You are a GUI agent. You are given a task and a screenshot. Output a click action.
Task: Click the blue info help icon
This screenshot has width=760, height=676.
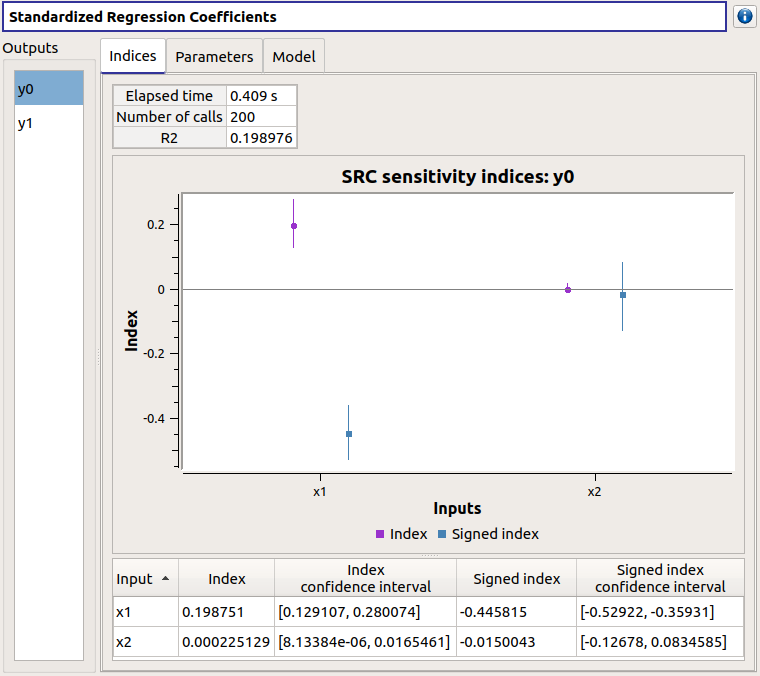[x=744, y=17]
